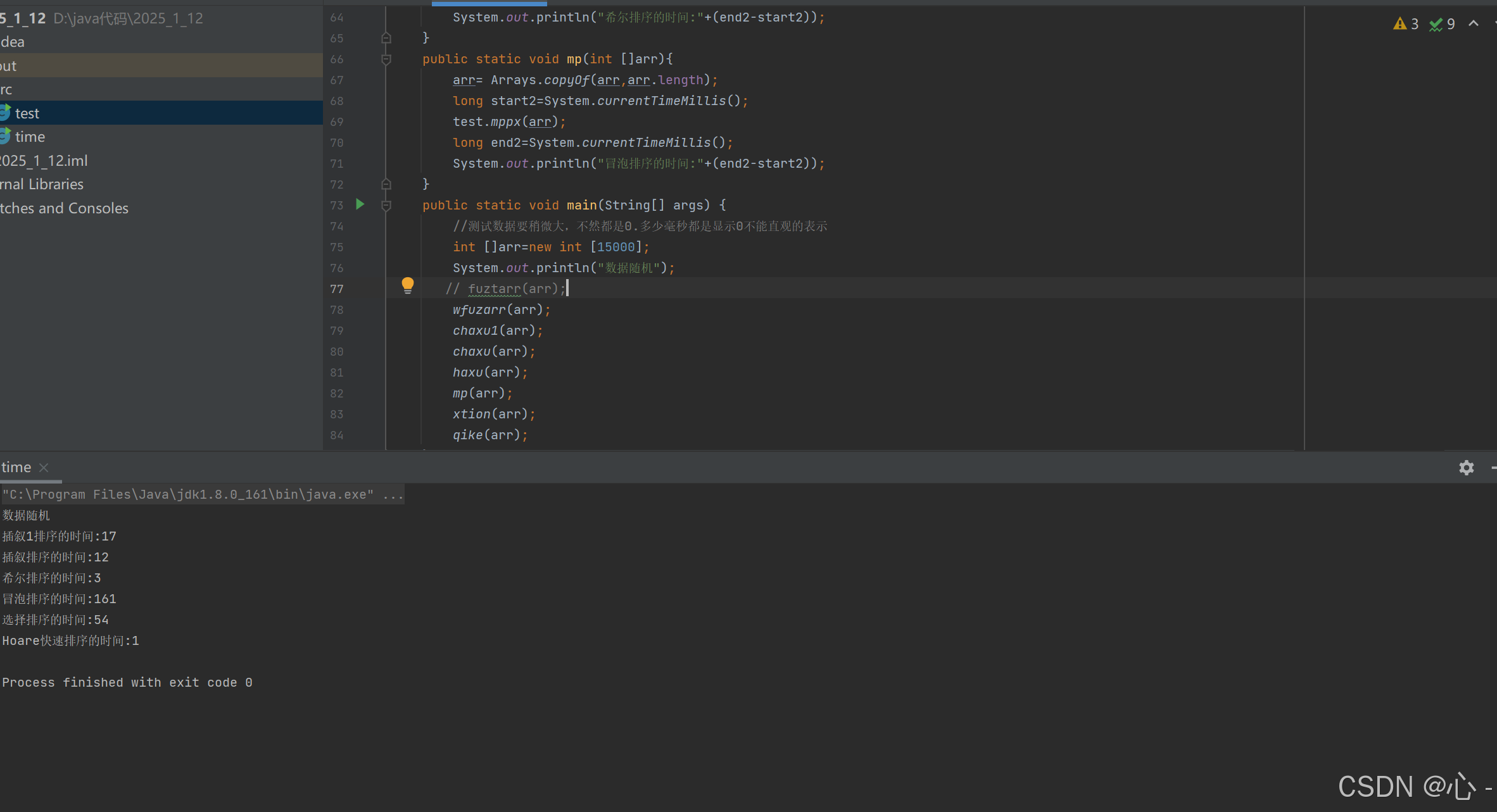
Task: Close the time run tab
Action: [44, 468]
